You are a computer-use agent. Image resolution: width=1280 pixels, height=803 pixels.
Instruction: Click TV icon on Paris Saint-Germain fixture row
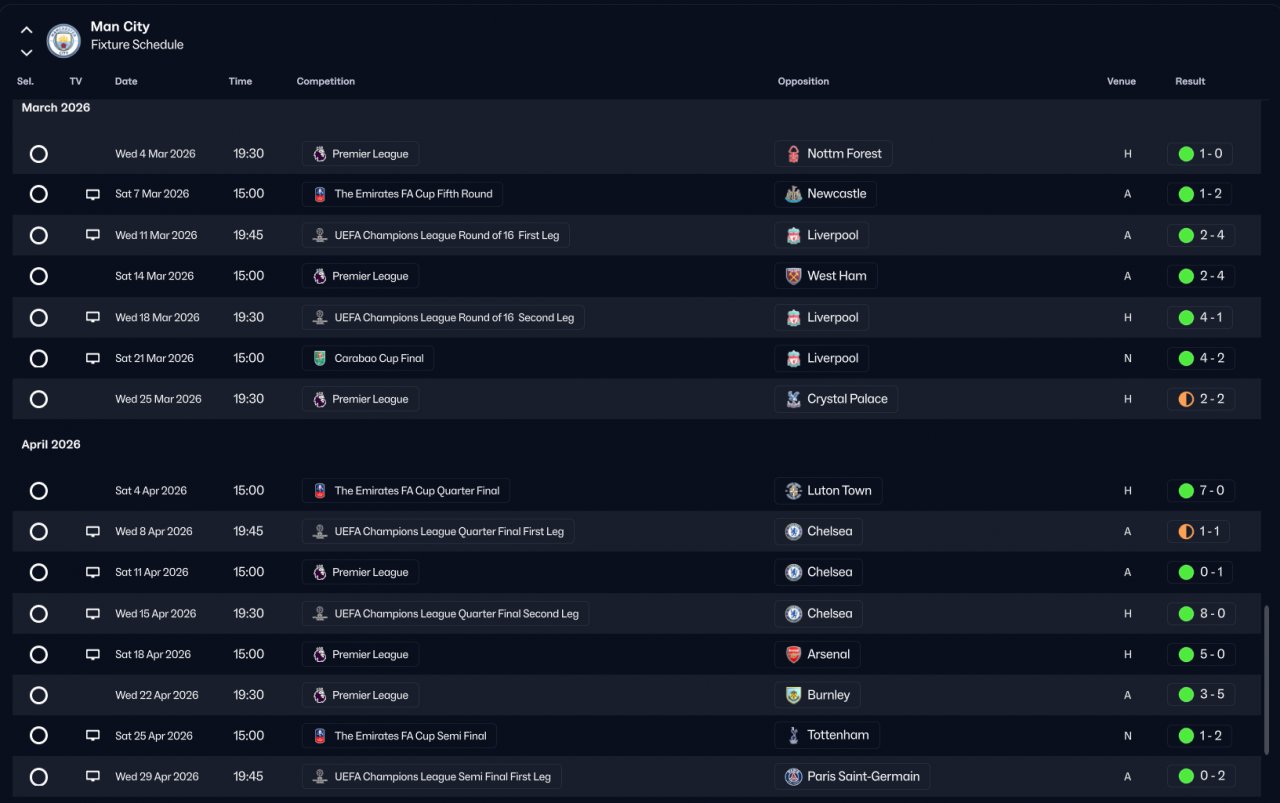pos(93,776)
